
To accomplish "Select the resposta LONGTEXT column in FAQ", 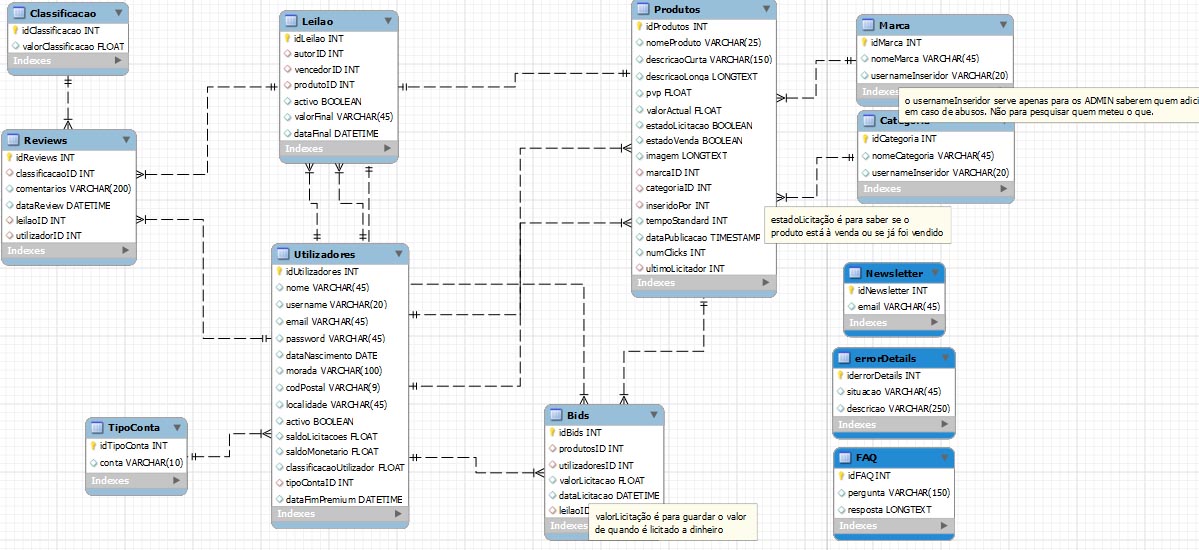I will point(889,510).
